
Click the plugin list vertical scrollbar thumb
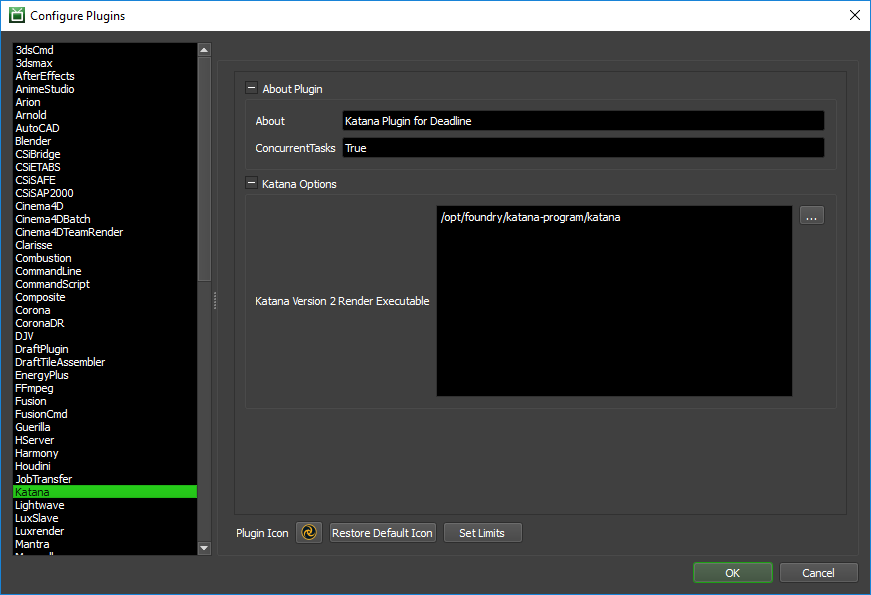(204, 169)
